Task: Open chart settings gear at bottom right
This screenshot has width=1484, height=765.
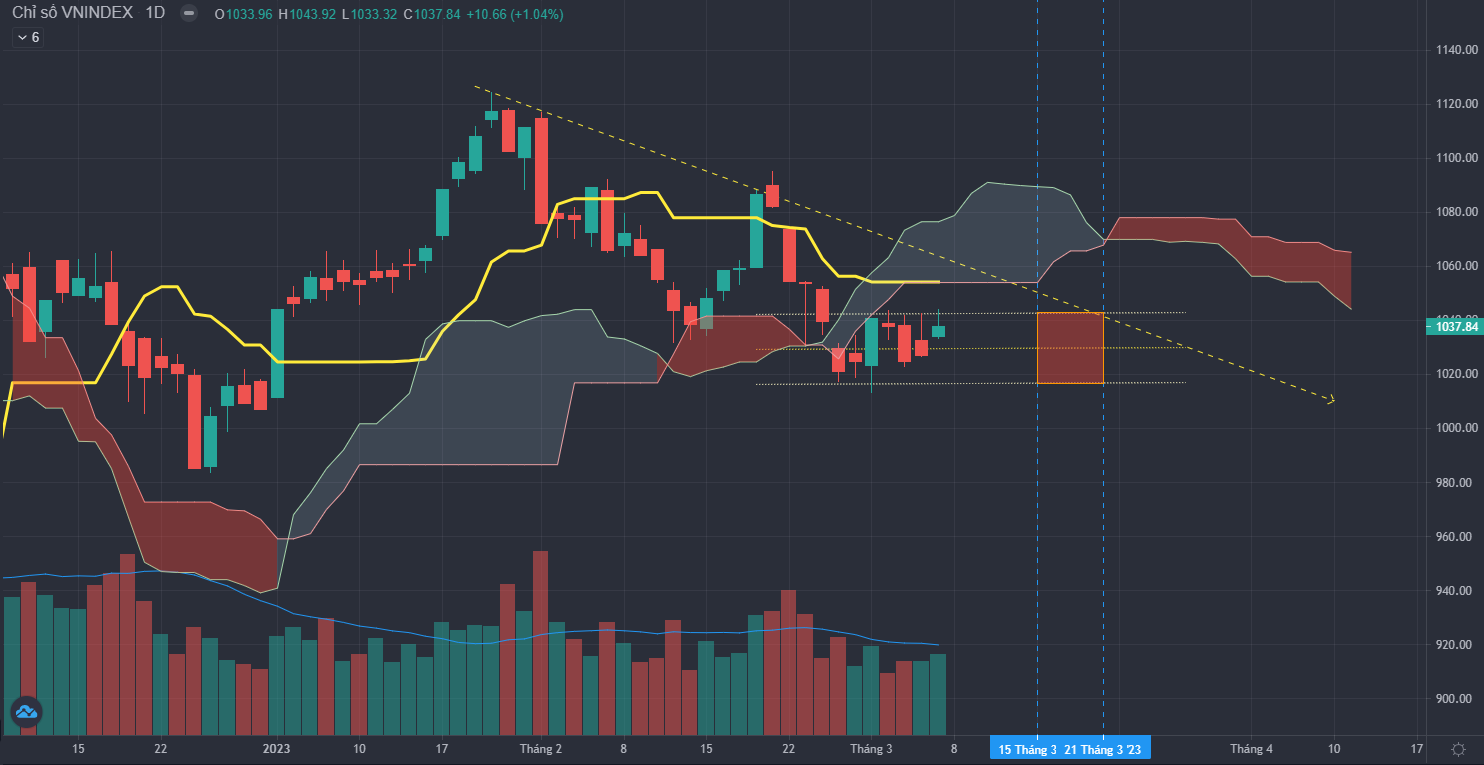Action: click(x=1458, y=749)
